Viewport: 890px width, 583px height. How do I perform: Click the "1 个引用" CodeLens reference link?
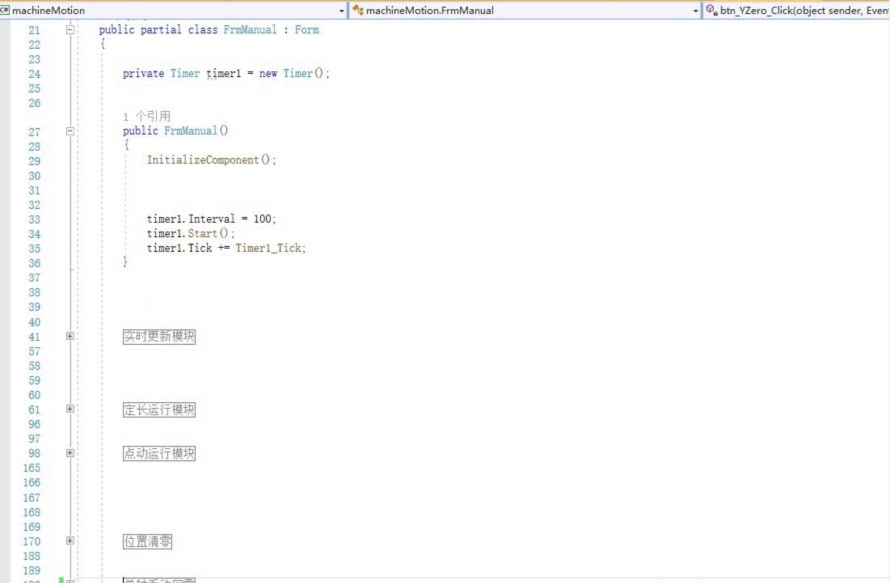pos(146,116)
